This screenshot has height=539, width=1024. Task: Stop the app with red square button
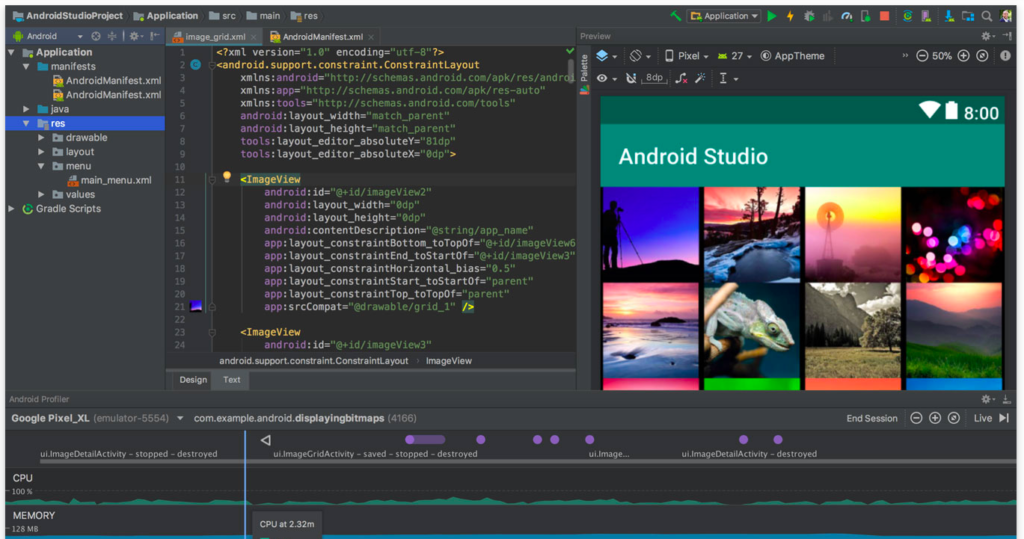884,16
